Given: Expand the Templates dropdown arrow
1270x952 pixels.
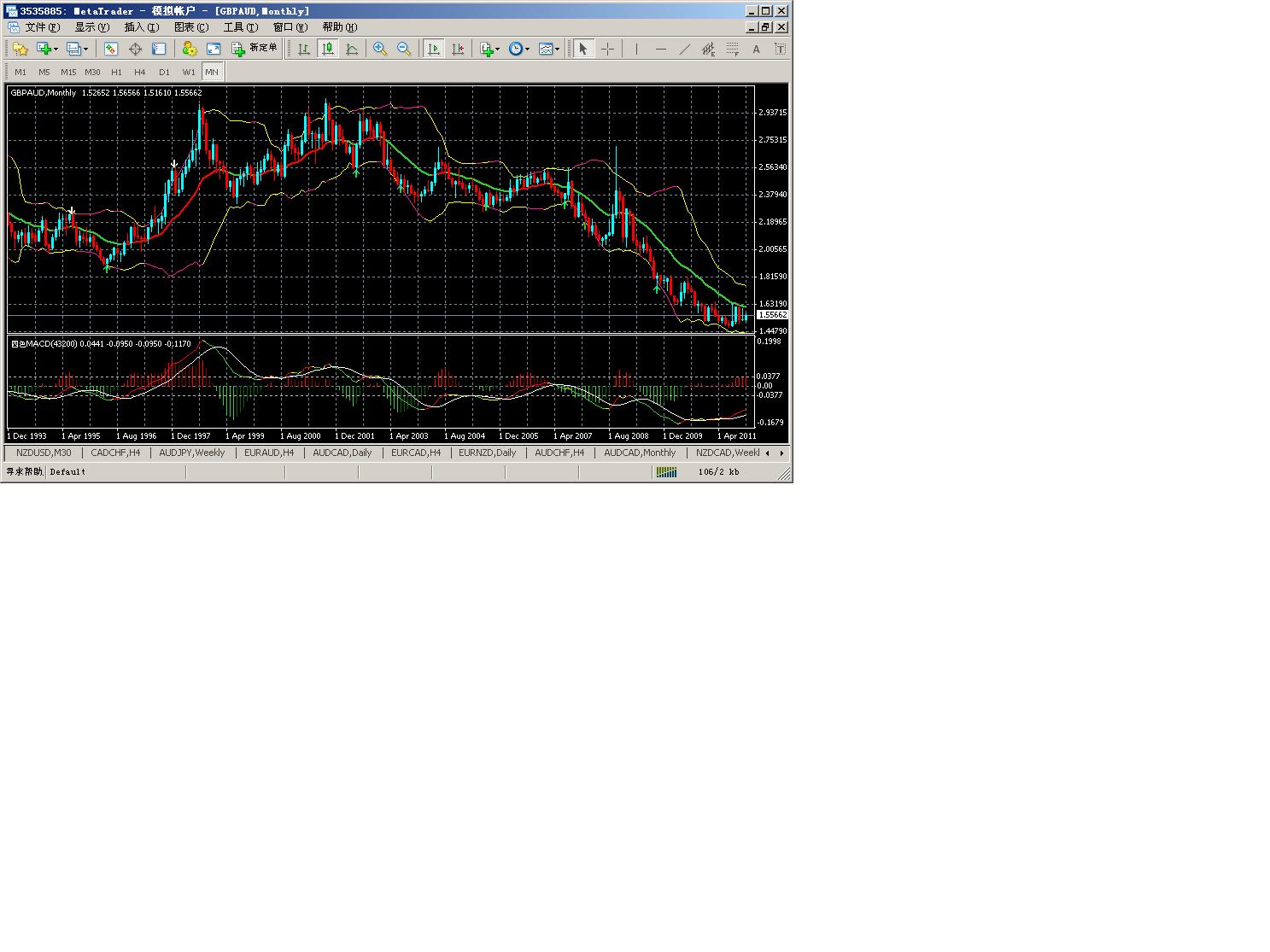Looking at the screenshot, I should [557, 50].
